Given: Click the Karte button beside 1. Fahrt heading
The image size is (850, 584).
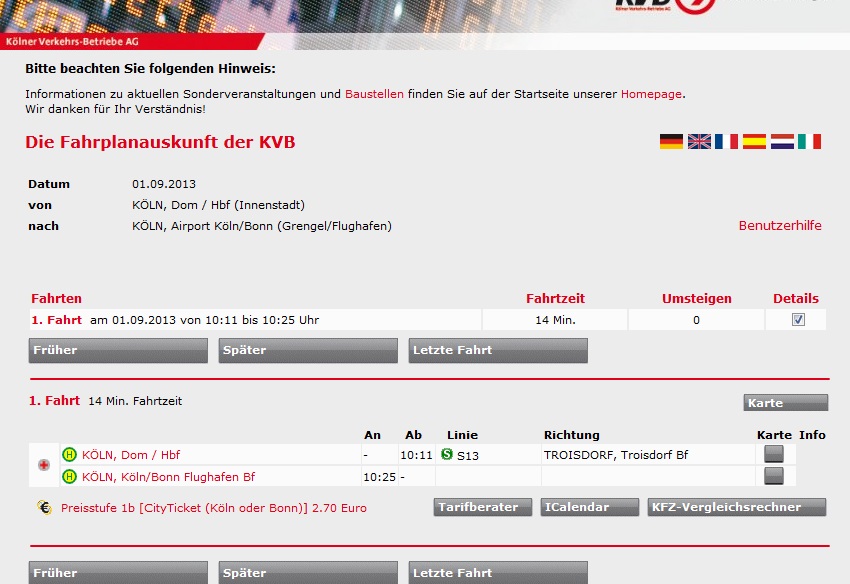Looking at the screenshot, I should [x=786, y=403].
